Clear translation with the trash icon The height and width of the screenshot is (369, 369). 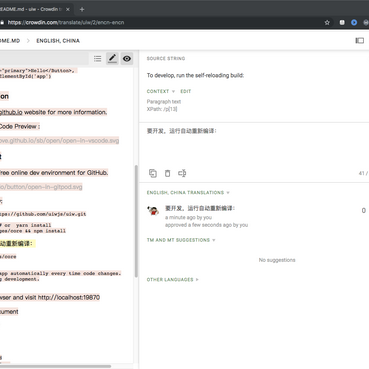(x=167, y=173)
